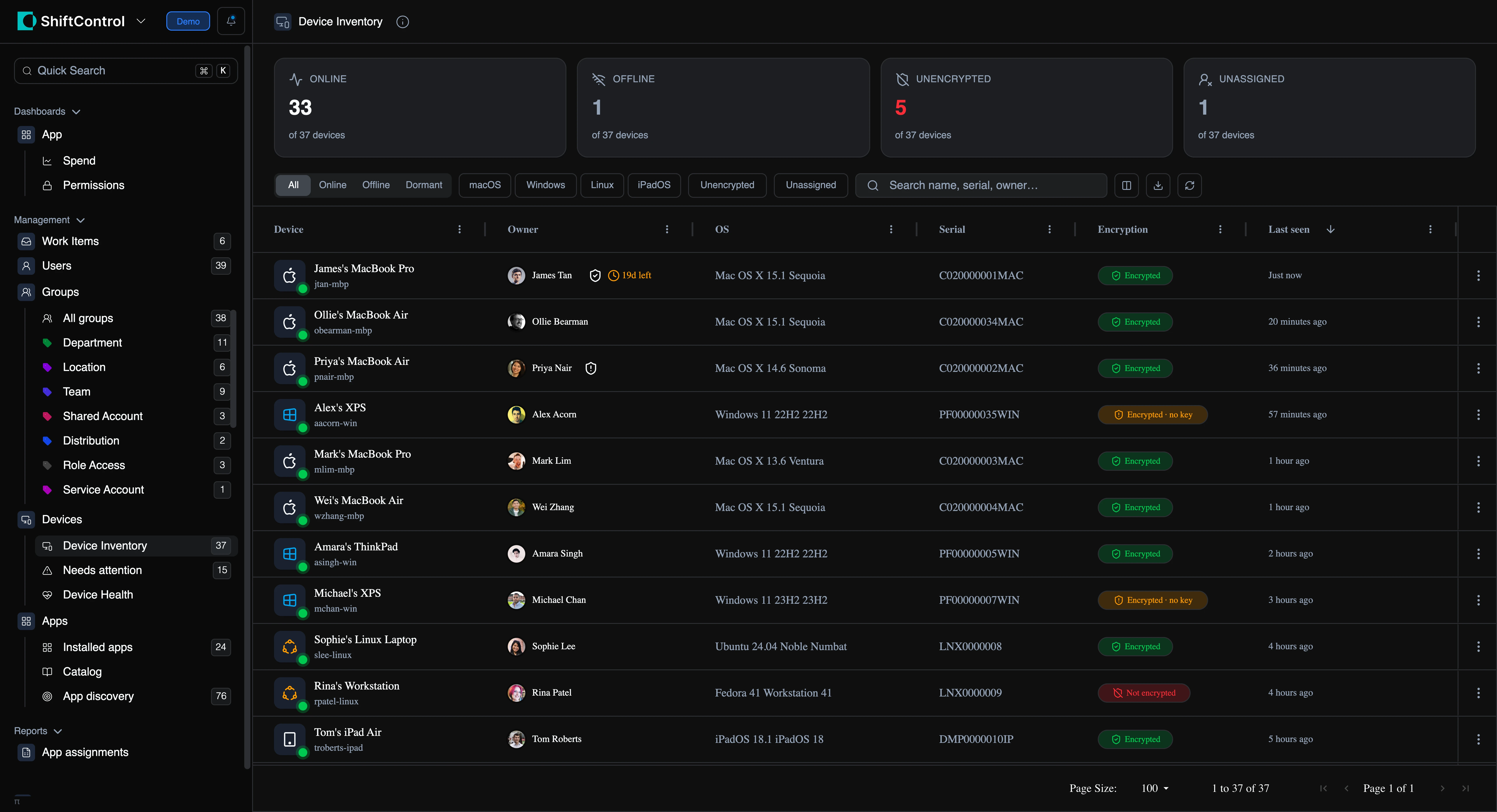Click shield alert icon next to Priya Nair
1497x812 pixels.
591,368
